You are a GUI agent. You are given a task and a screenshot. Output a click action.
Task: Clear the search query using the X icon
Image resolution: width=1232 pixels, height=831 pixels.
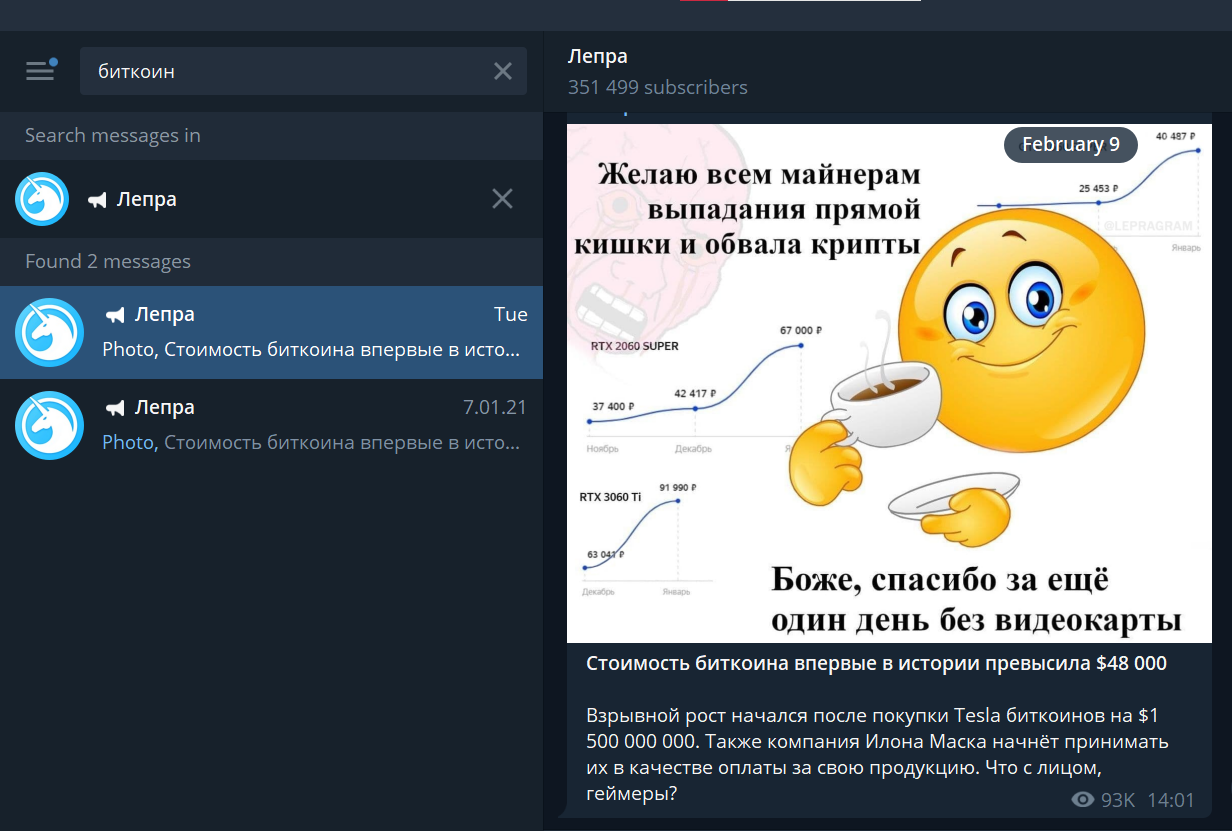pyautogui.click(x=503, y=70)
